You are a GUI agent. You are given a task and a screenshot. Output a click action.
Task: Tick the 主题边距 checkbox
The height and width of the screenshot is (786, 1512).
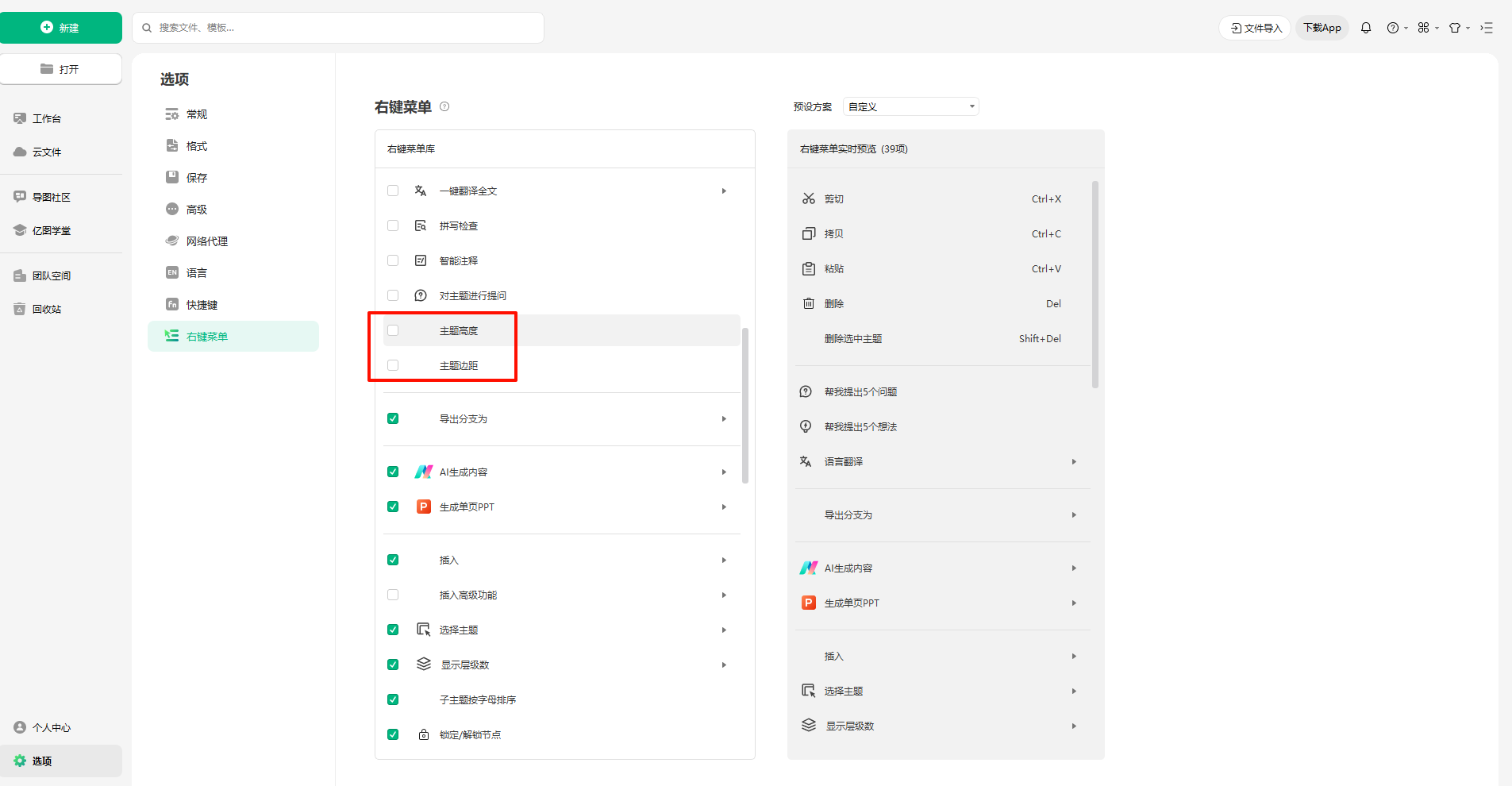[393, 365]
